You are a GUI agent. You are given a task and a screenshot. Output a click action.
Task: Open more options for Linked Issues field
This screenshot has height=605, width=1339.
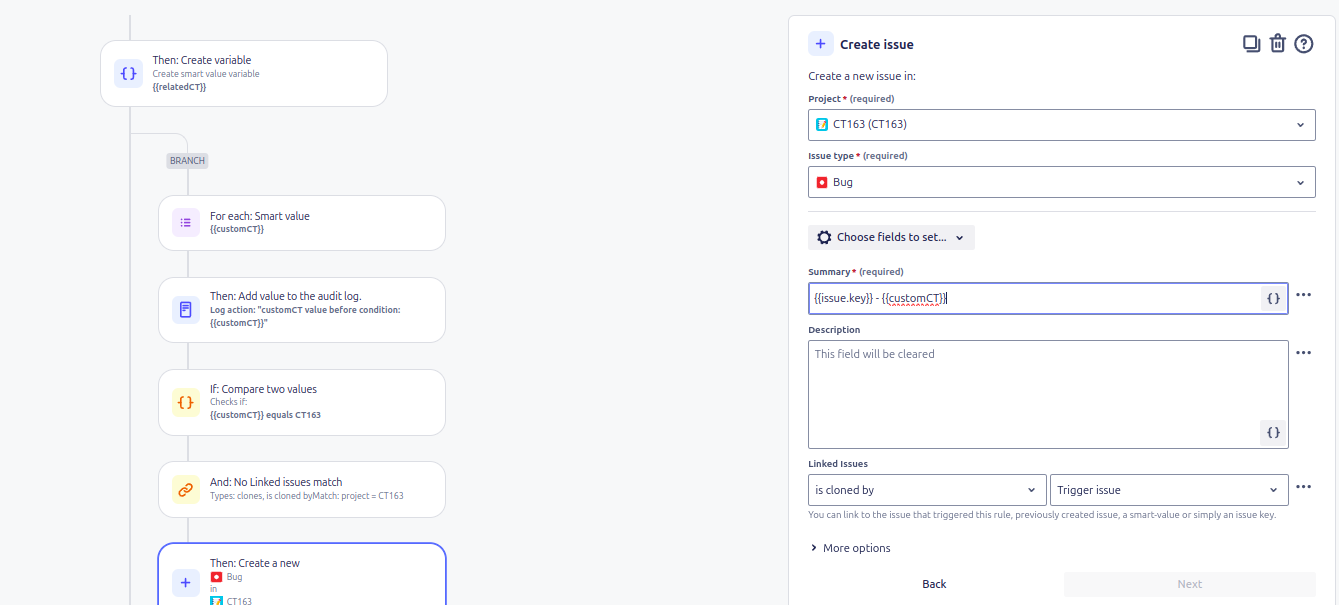[1303, 487]
